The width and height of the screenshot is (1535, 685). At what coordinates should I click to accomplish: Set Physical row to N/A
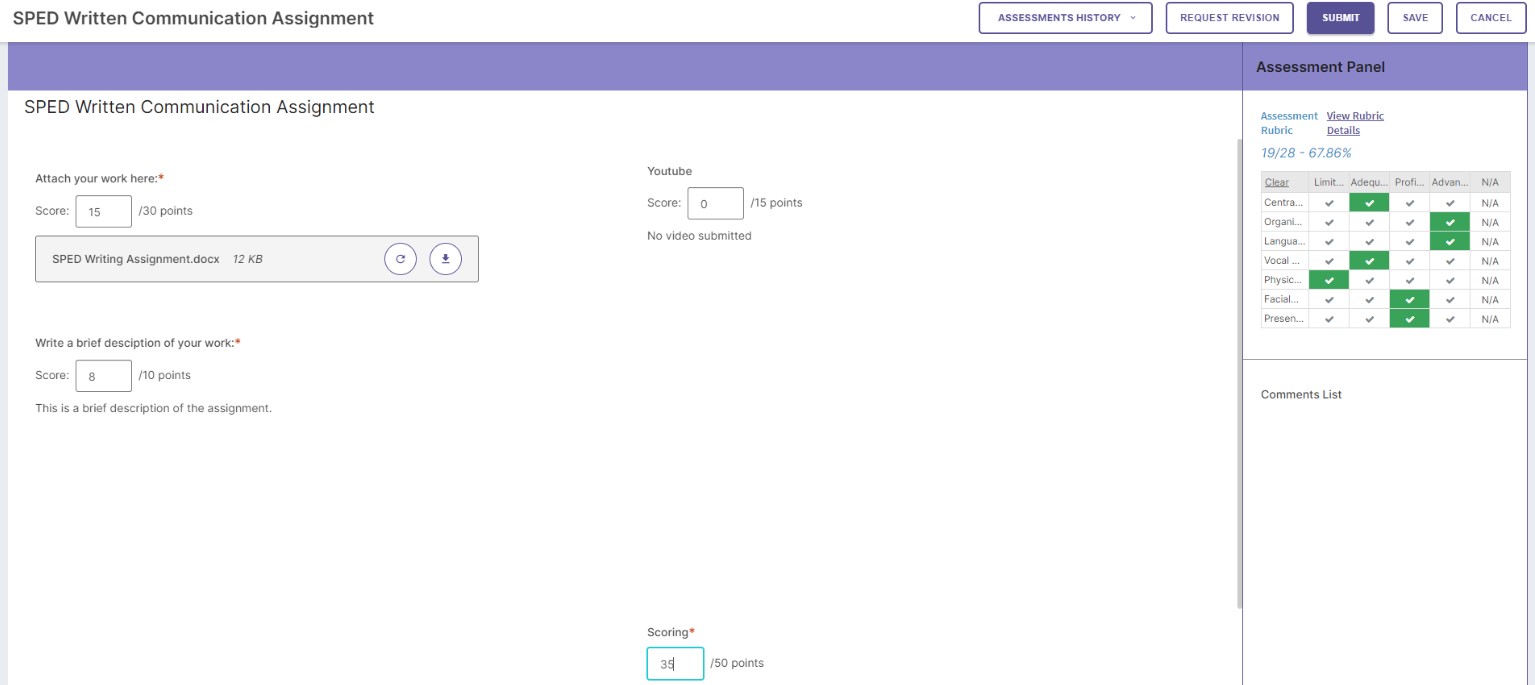coord(1490,280)
